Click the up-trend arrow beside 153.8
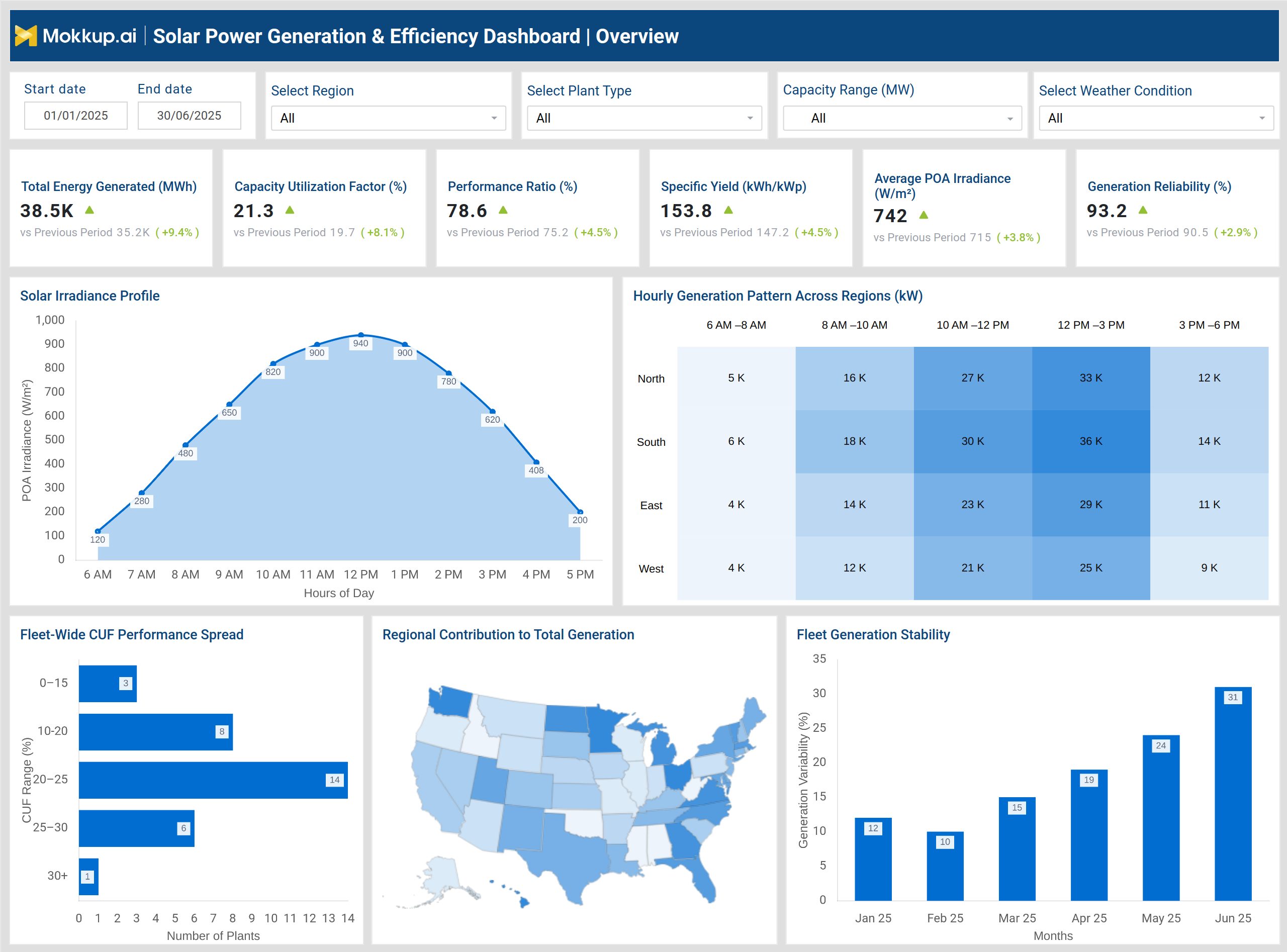The width and height of the screenshot is (1287, 952). (x=728, y=210)
